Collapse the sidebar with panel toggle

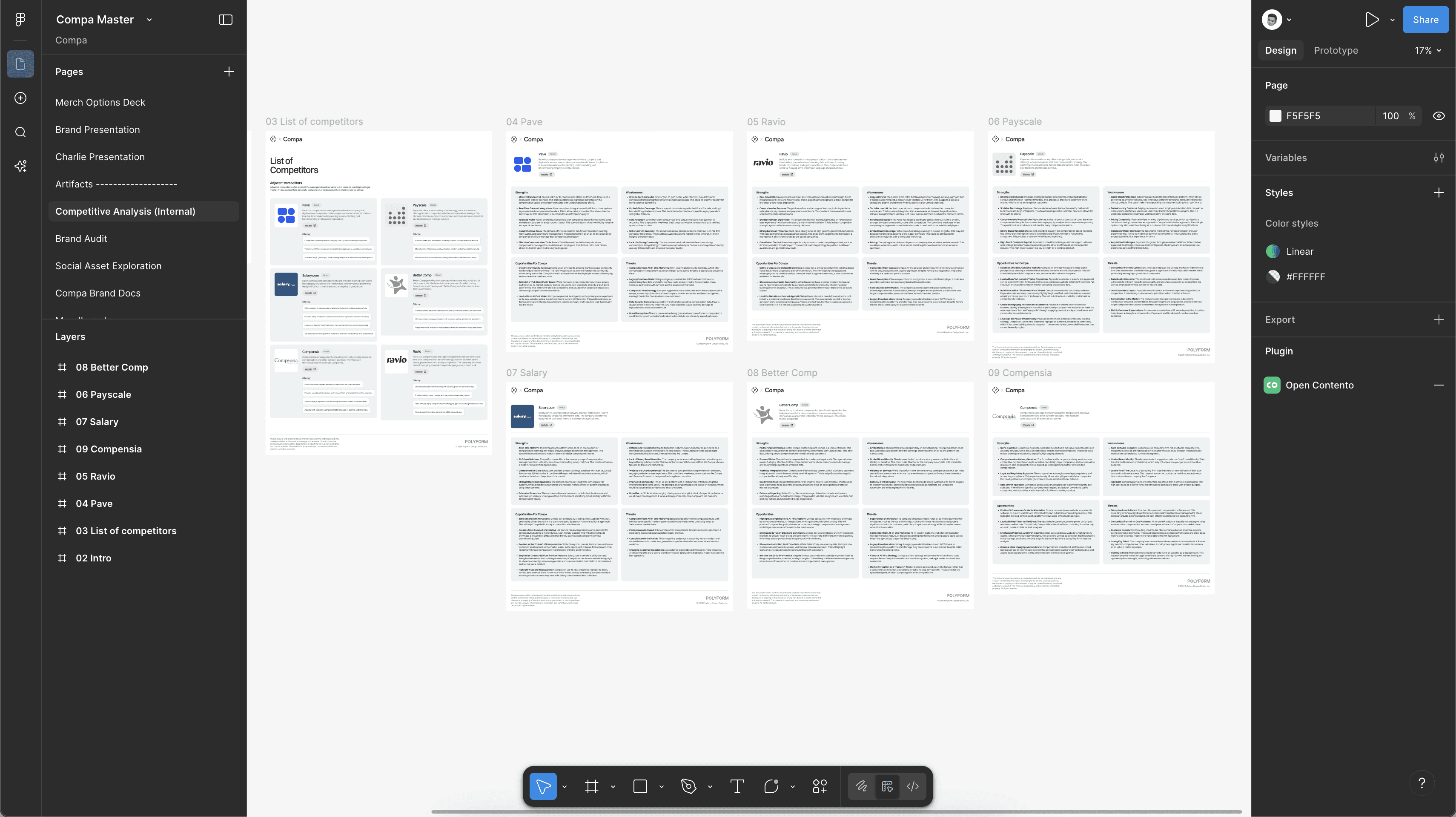pyautogui.click(x=226, y=20)
